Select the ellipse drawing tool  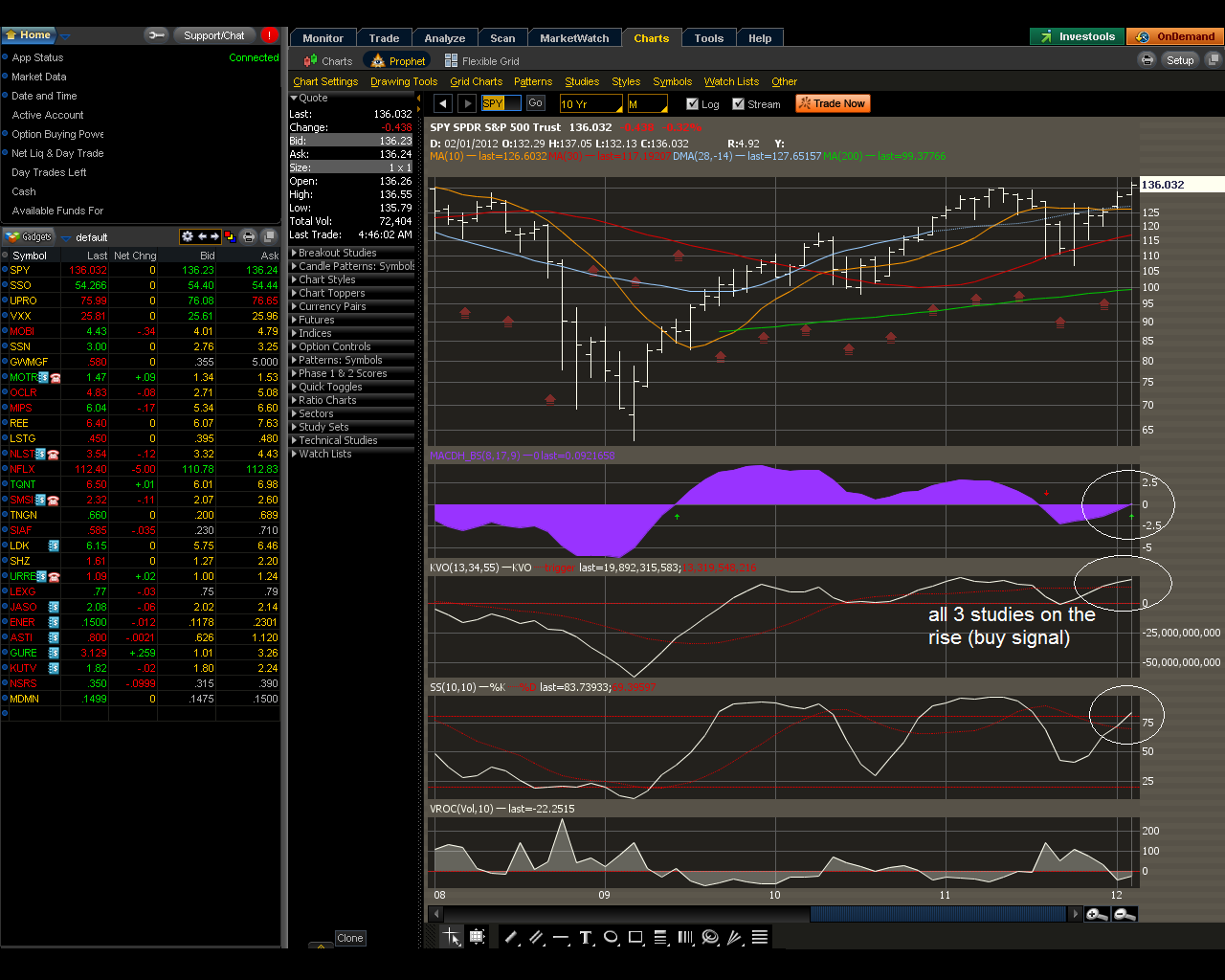[611, 937]
